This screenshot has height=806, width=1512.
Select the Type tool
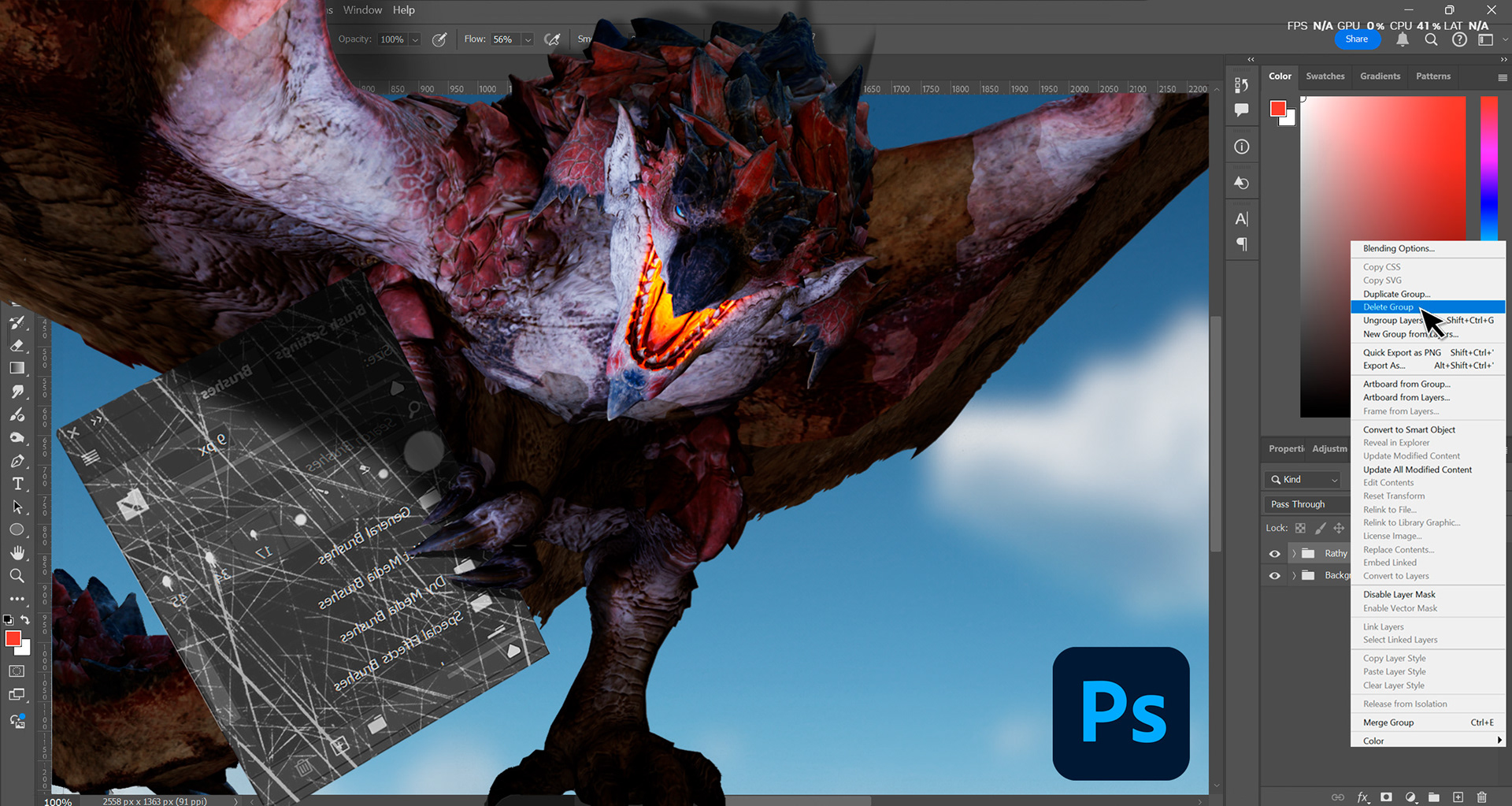[x=17, y=484]
